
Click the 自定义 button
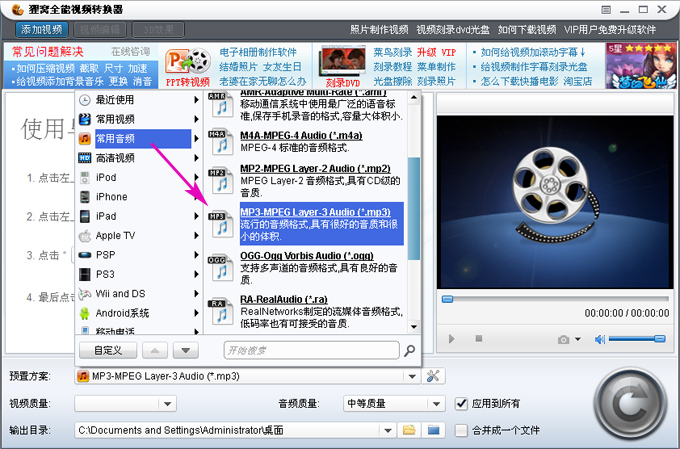tap(108, 351)
